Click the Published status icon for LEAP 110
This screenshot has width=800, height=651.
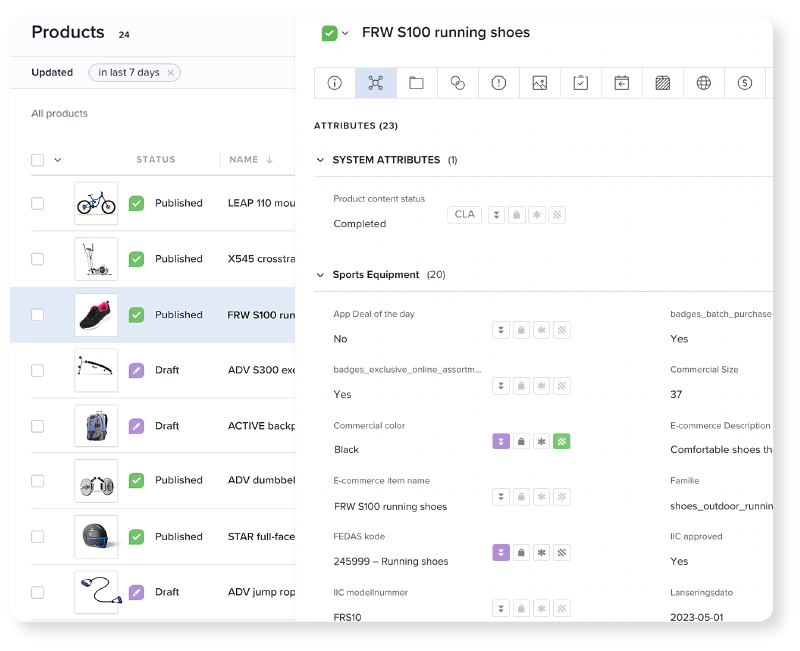136,203
